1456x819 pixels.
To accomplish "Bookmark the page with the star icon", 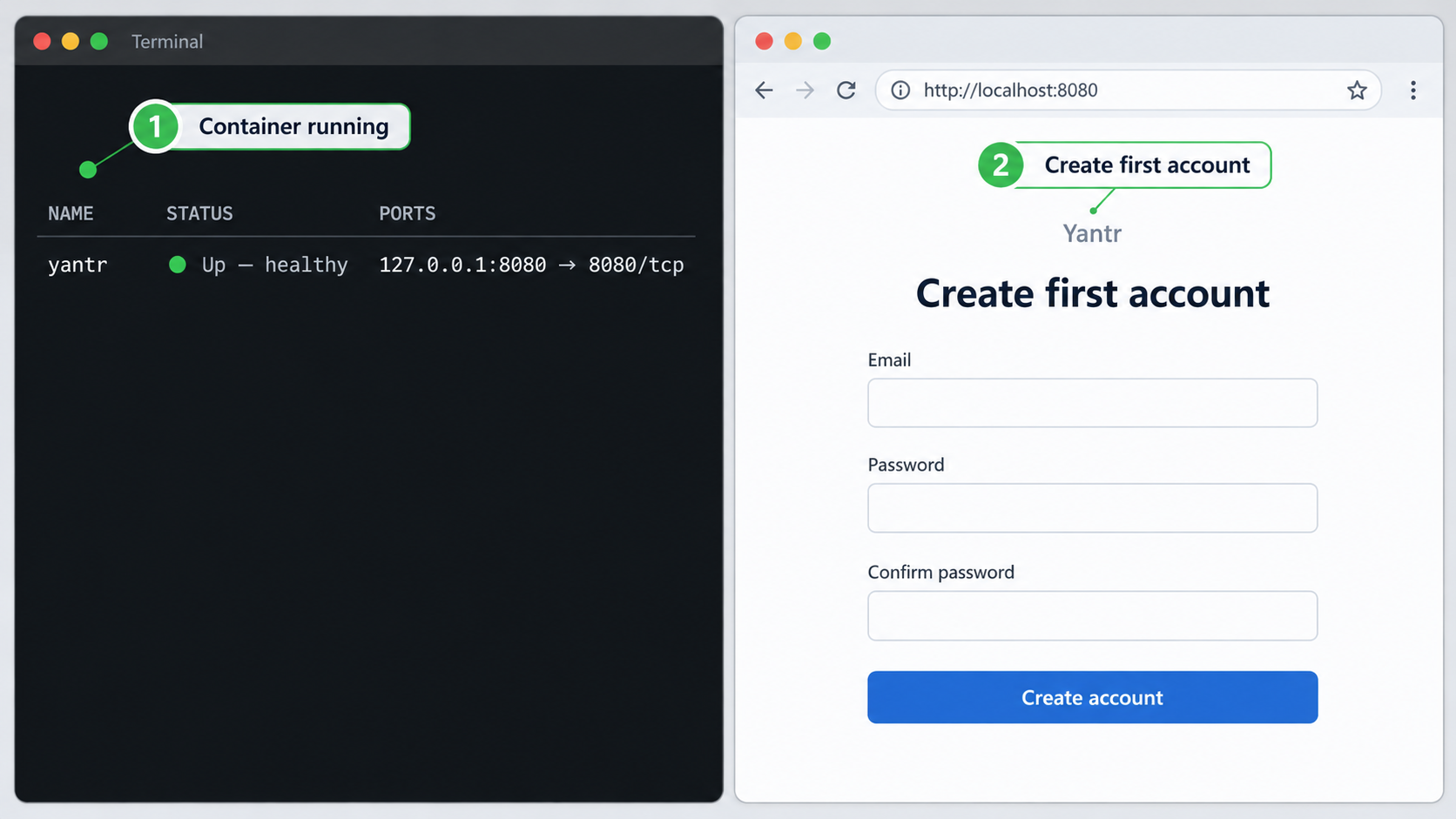I will 1357,91.
